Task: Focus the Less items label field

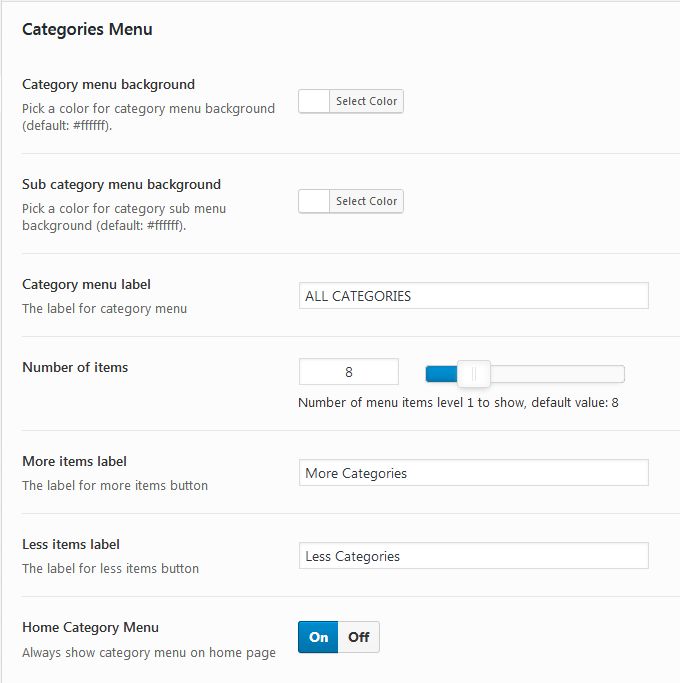Action: [474, 556]
